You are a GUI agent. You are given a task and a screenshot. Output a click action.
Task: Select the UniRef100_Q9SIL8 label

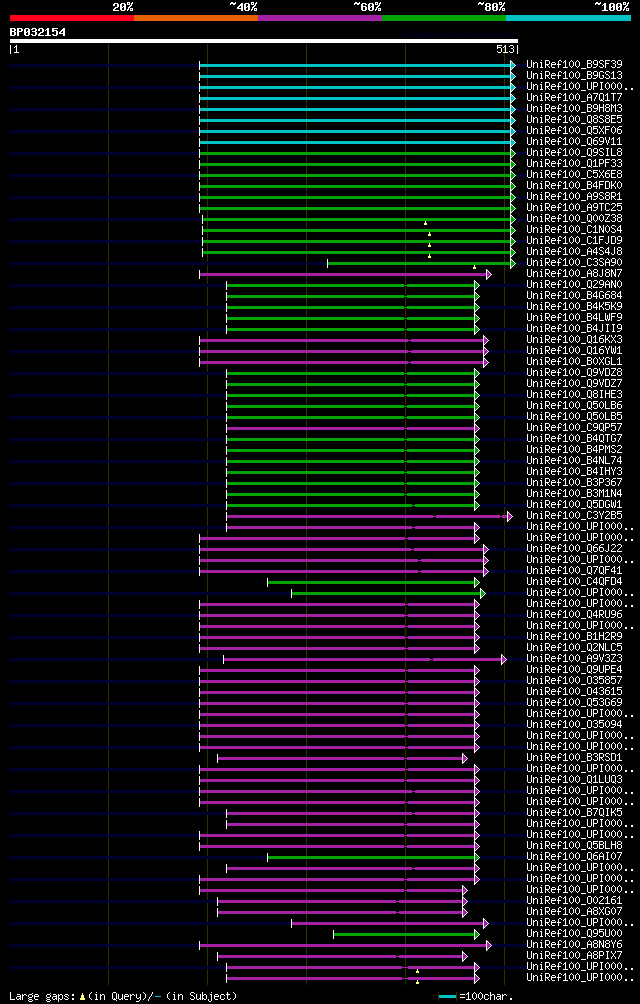coord(574,152)
